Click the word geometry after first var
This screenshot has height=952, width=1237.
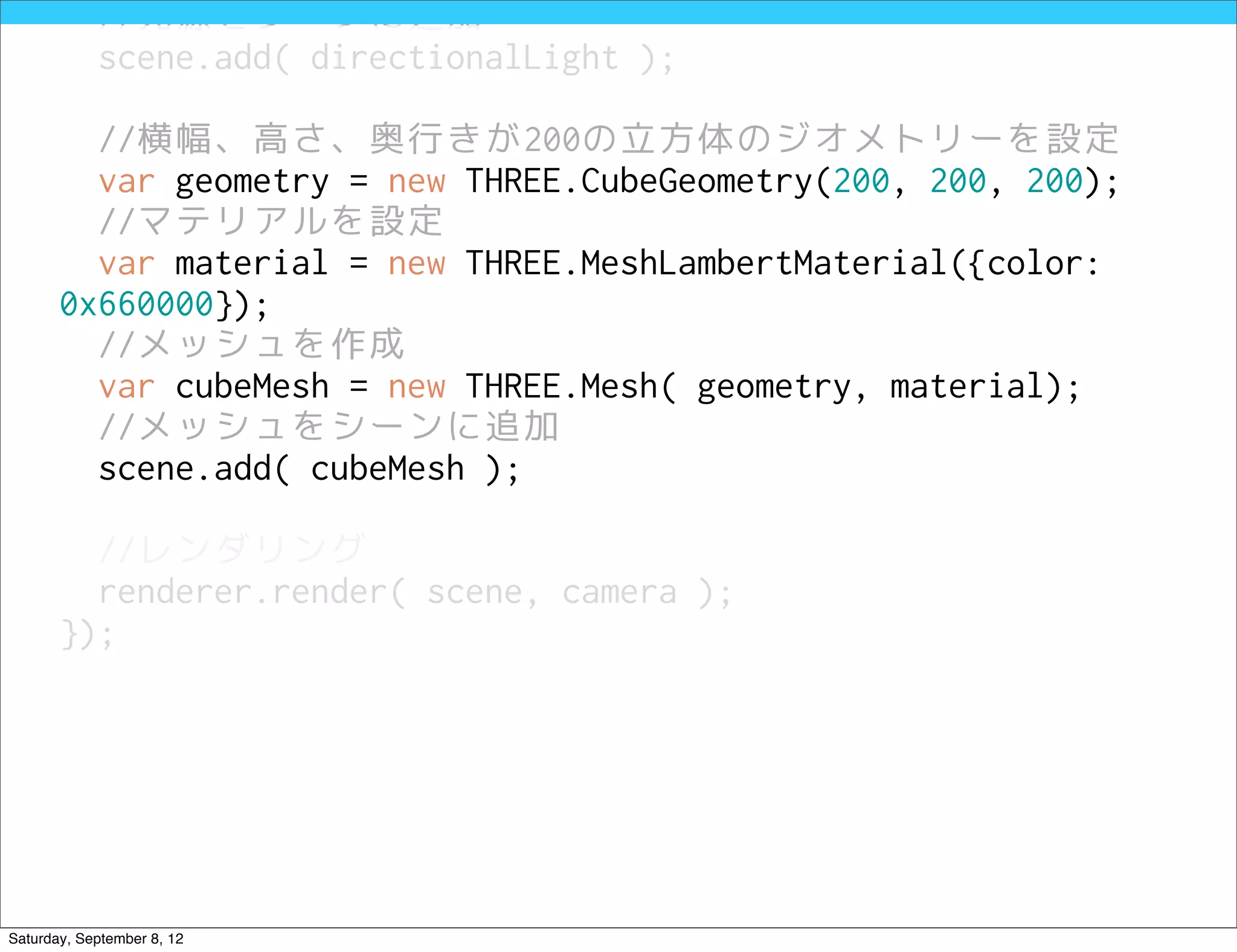click(x=252, y=182)
